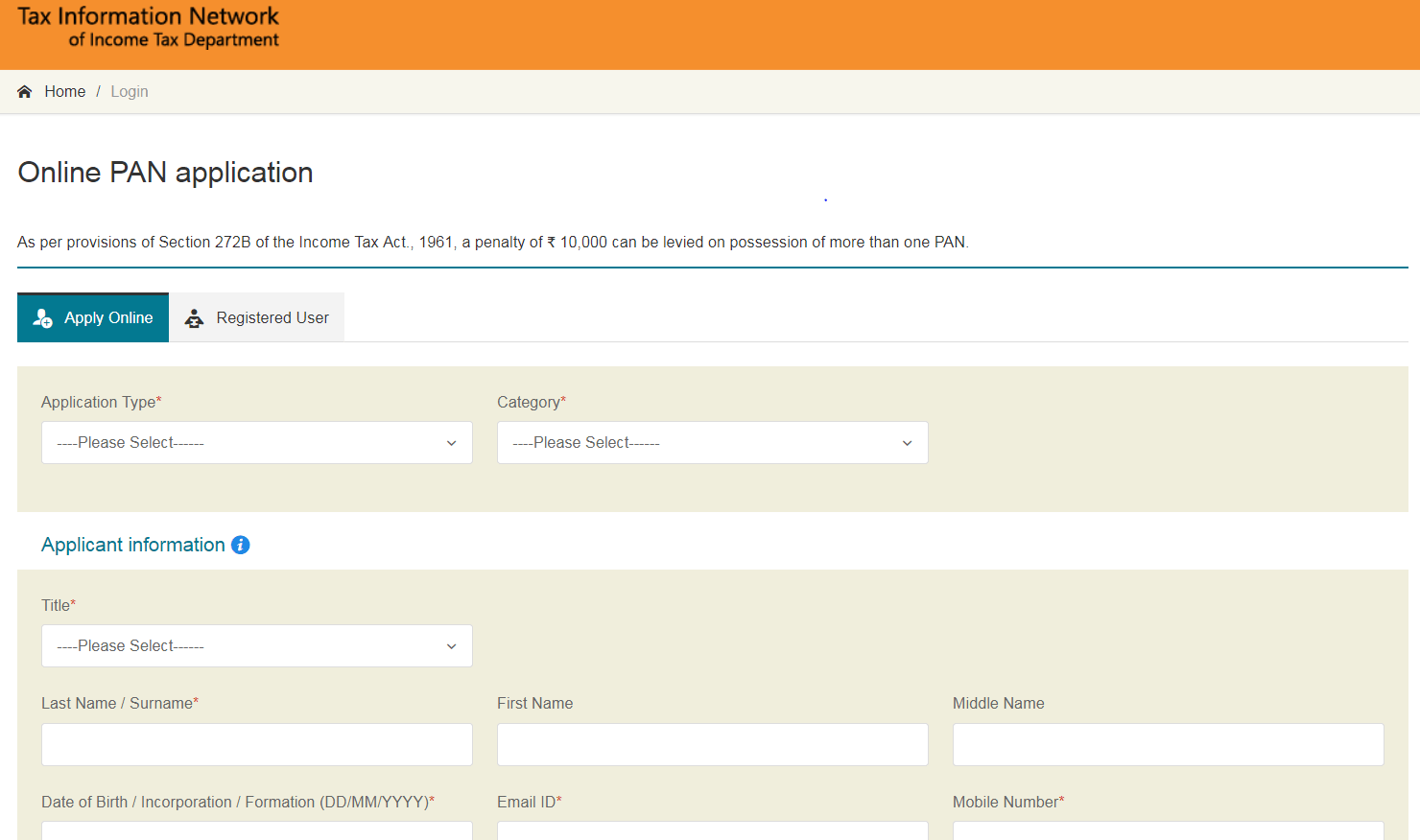The height and width of the screenshot is (840, 1420).
Task: Click the Email ID input field
Action: (x=713, y=830)
